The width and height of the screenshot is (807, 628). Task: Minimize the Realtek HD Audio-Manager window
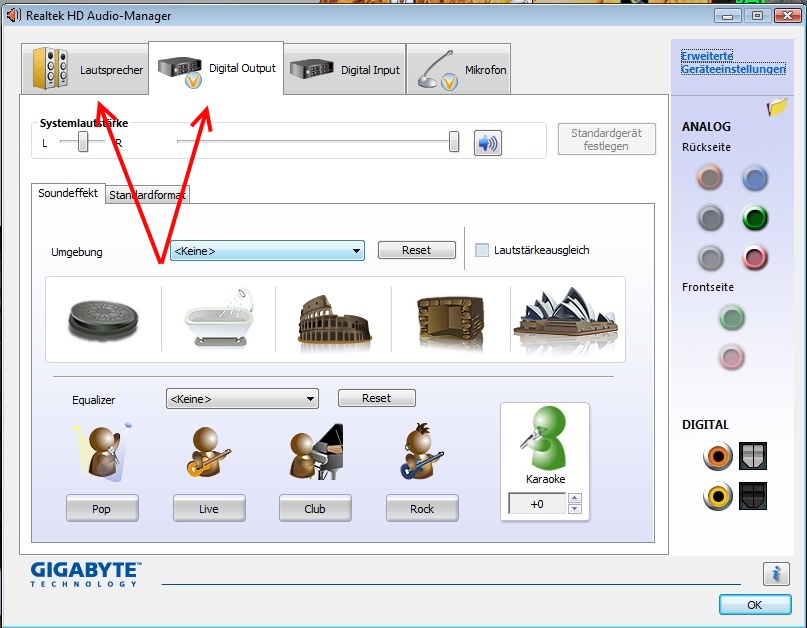click(x=728, y=16)
